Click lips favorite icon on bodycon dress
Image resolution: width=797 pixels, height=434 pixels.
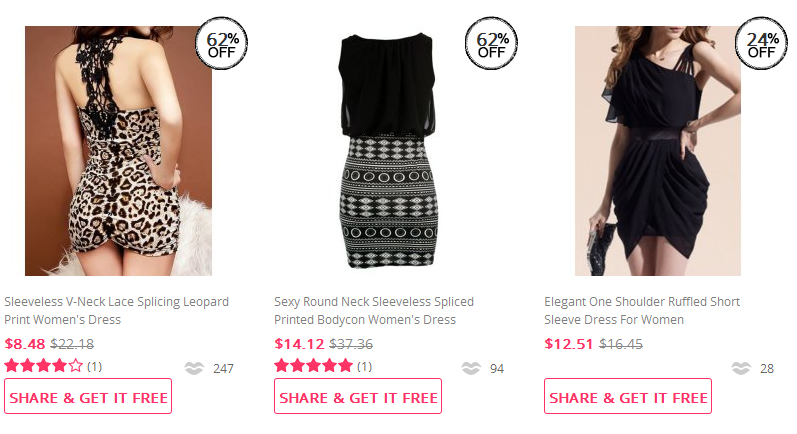coord(471,368)
